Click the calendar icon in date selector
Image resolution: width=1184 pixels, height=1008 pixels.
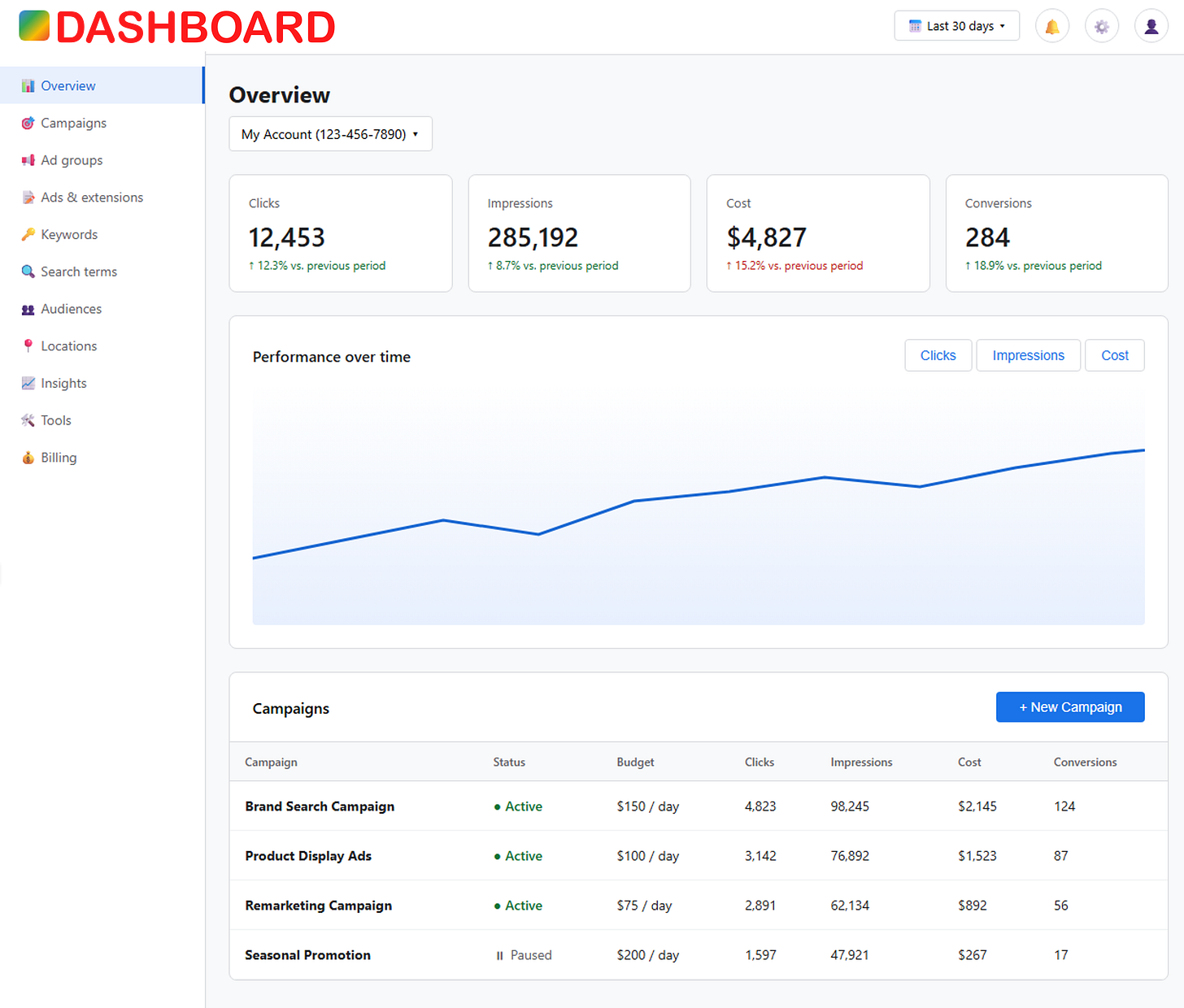(915, 26)
